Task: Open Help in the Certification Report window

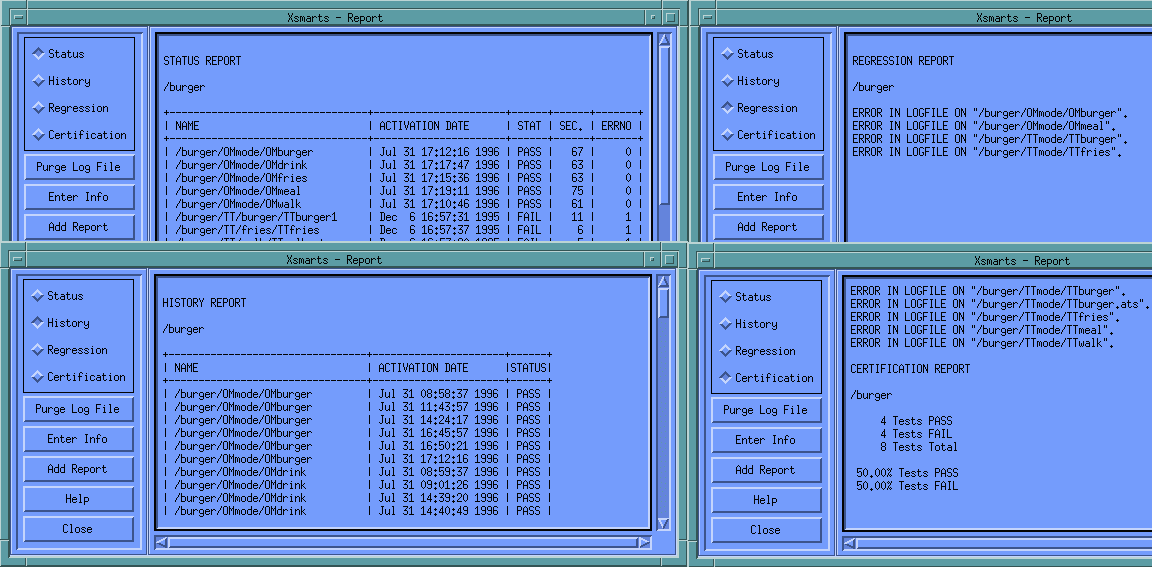Action: click(765, 500)
